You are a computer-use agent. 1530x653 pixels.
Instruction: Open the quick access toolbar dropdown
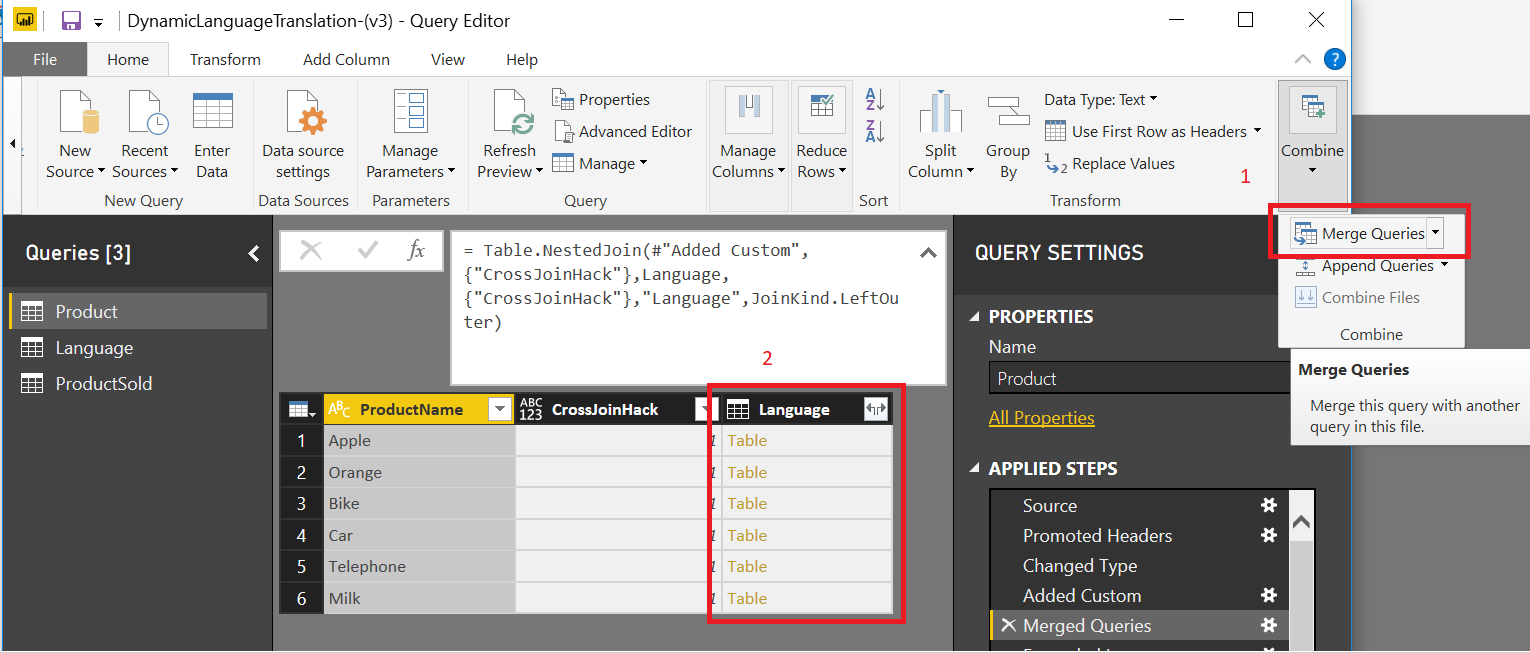98,22
